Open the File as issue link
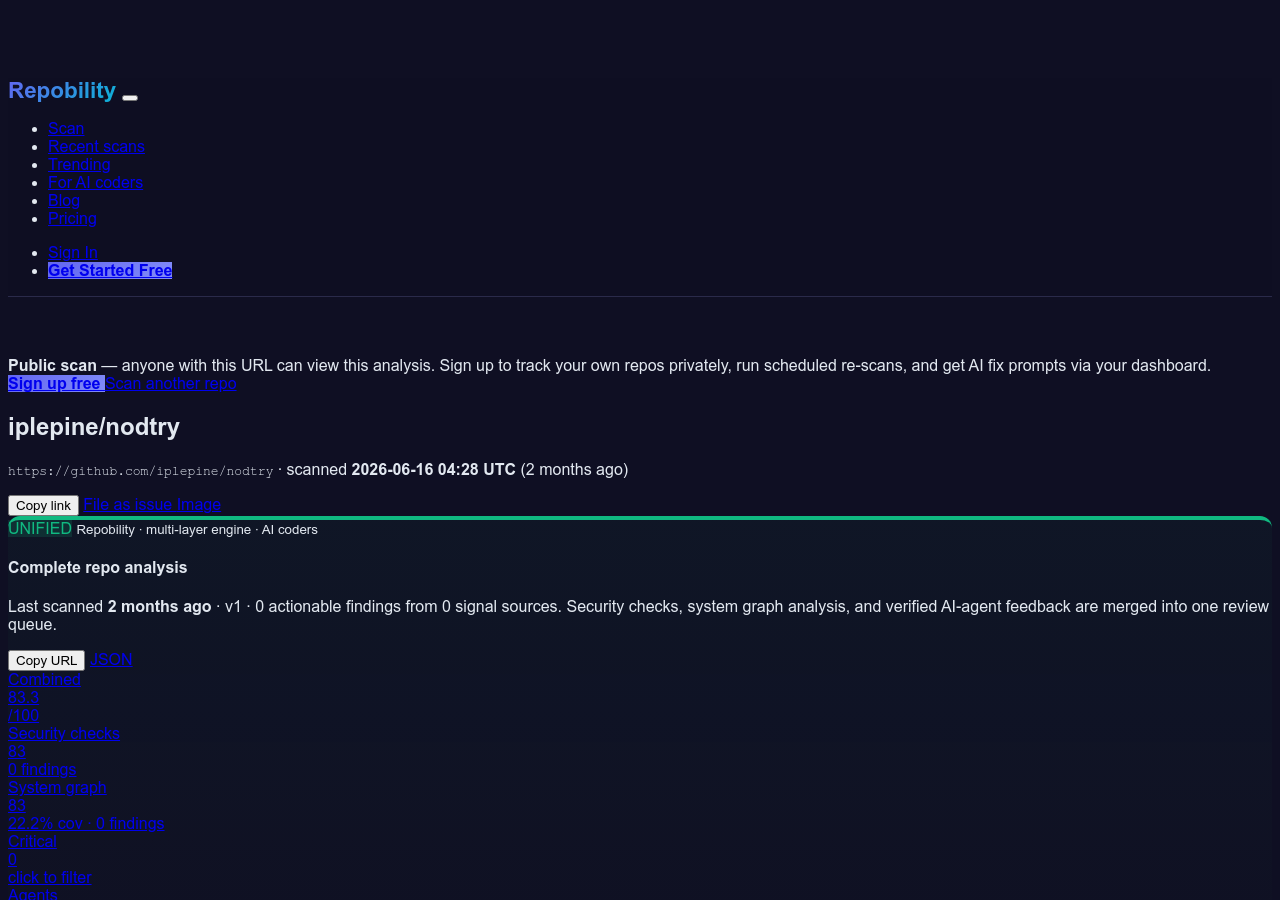Image resolution: width=1280 pixels, height=900 pixels. point(128,504)
